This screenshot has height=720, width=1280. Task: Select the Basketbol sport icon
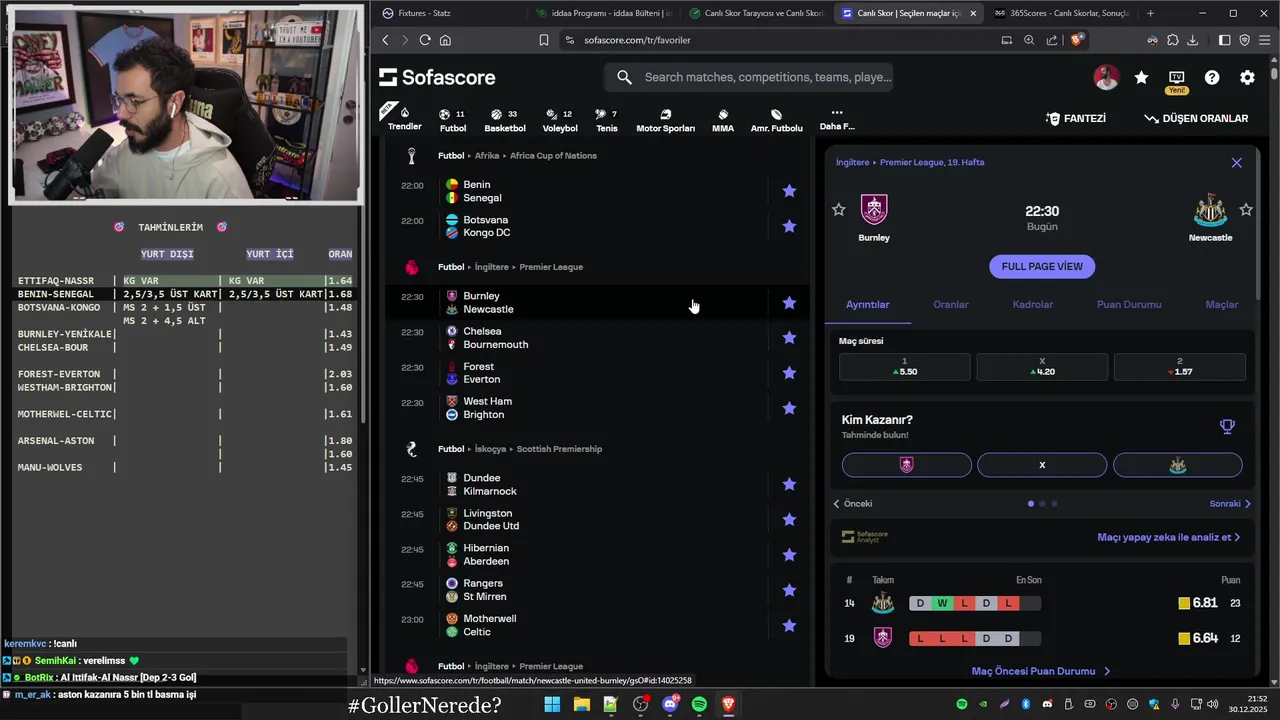(505, 120)
